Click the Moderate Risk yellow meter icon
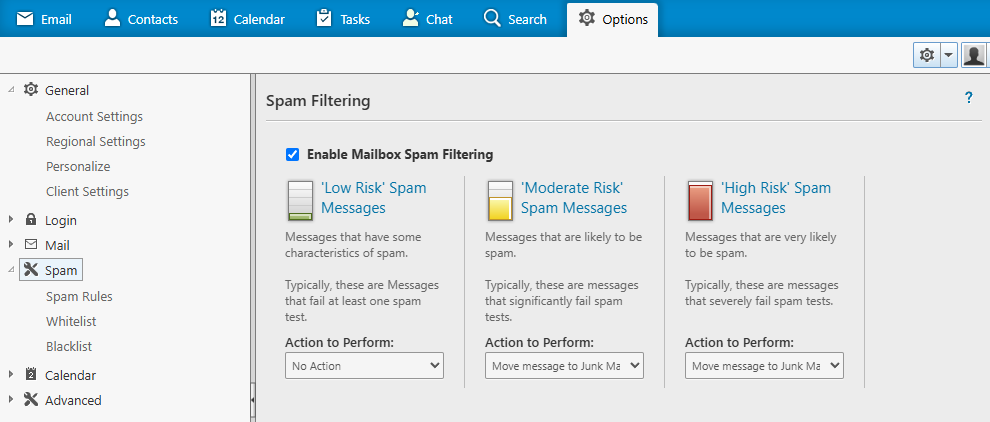This screenshot has width=990, height=422. click(x=500, y=200)
